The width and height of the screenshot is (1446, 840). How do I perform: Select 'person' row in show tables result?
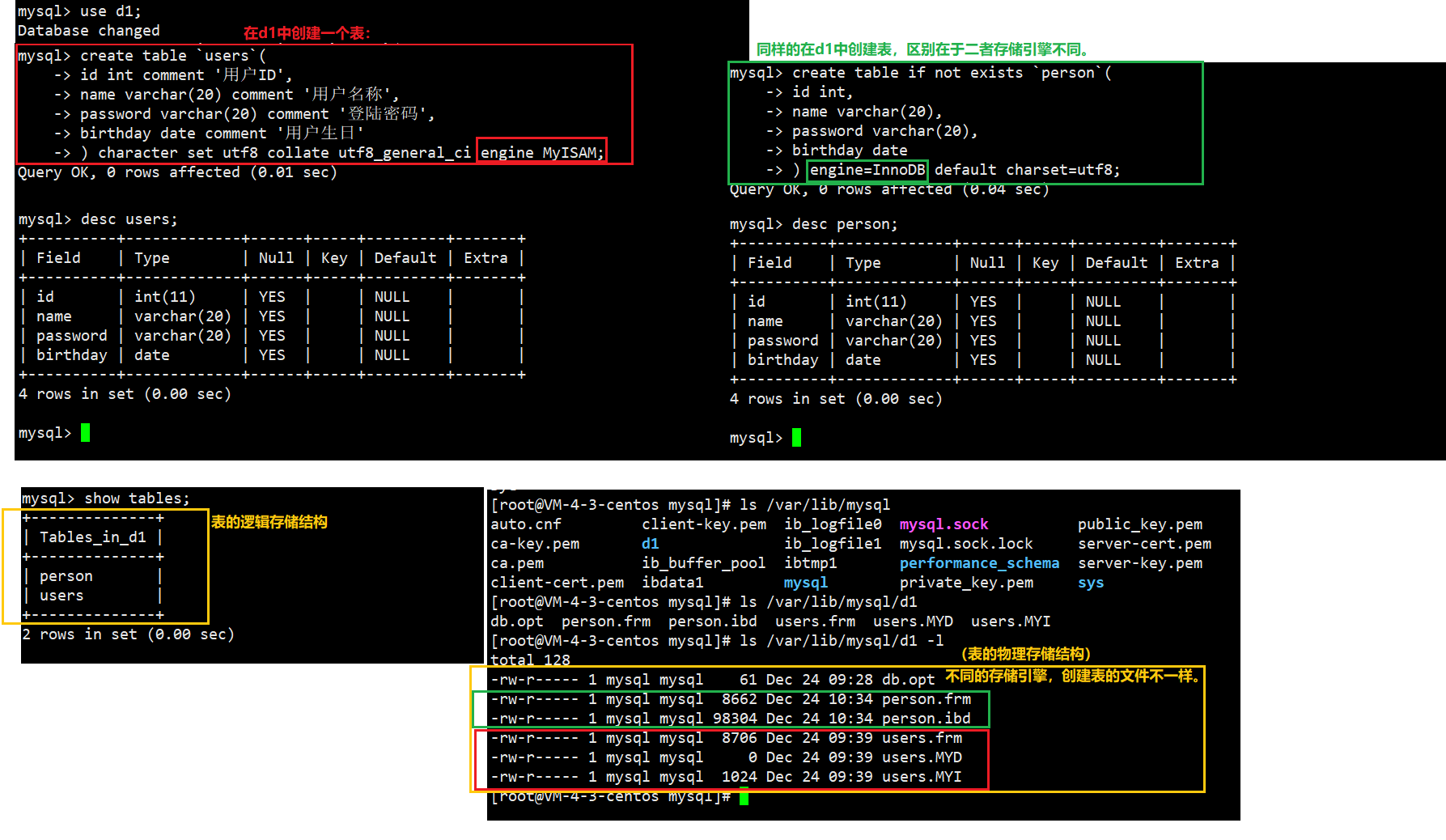(x=66, y=576)
